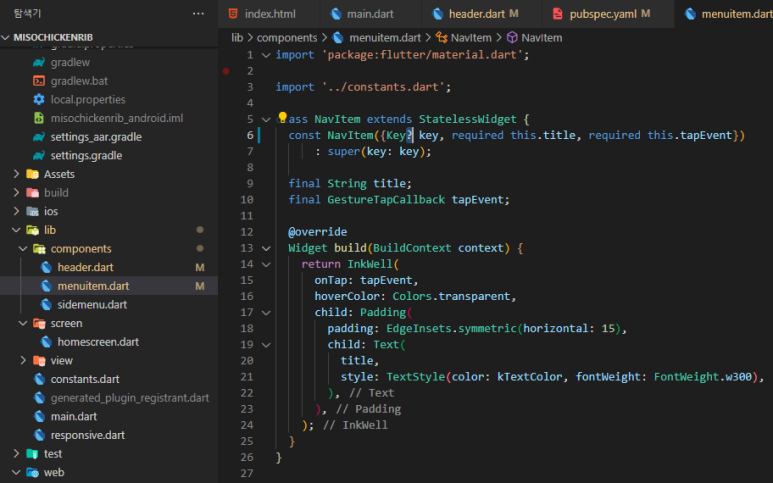Click the settings_aar.gradle file icon
The image size is (773, 483).
point(39,137)
